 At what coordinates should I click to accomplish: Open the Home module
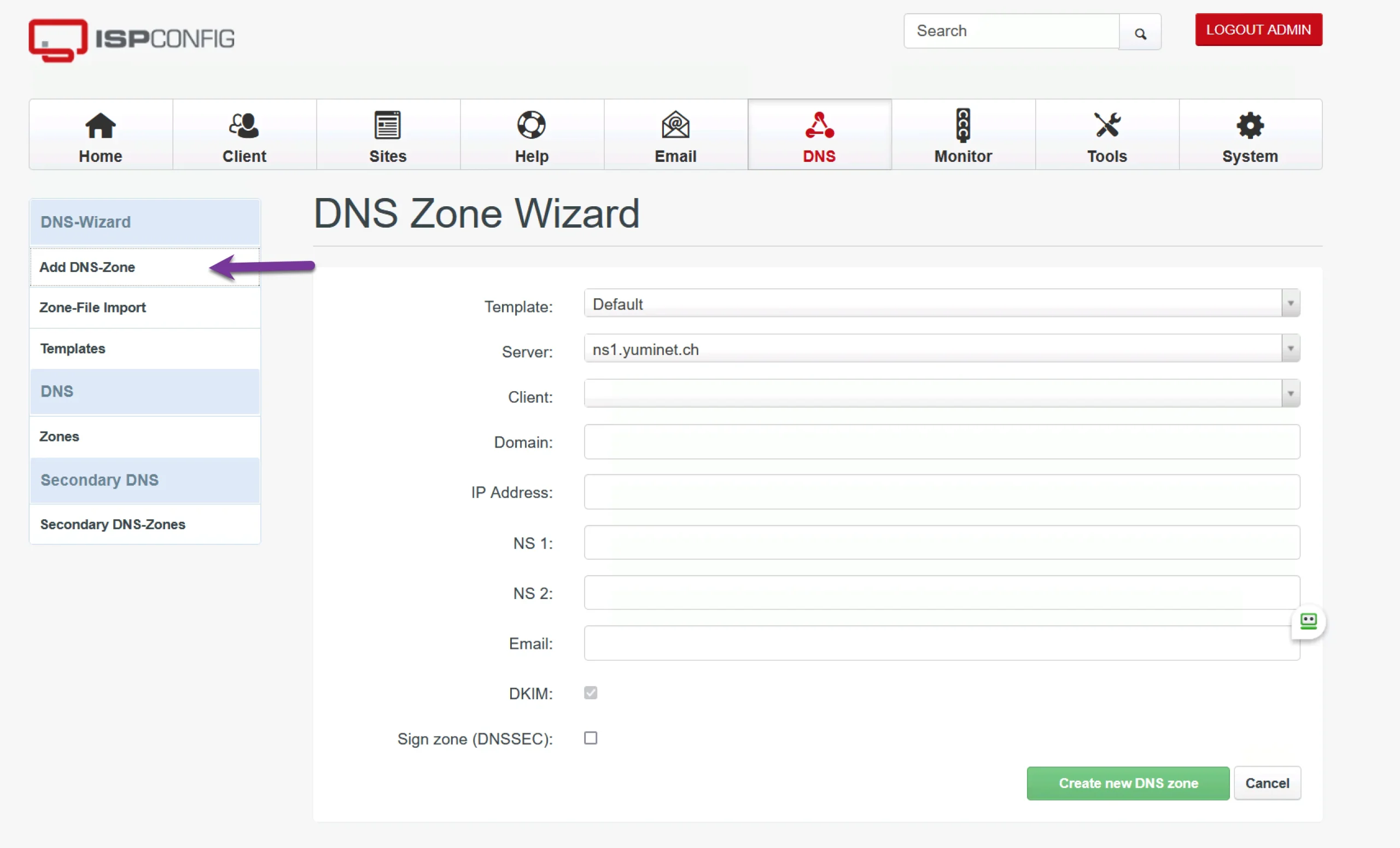101,135
